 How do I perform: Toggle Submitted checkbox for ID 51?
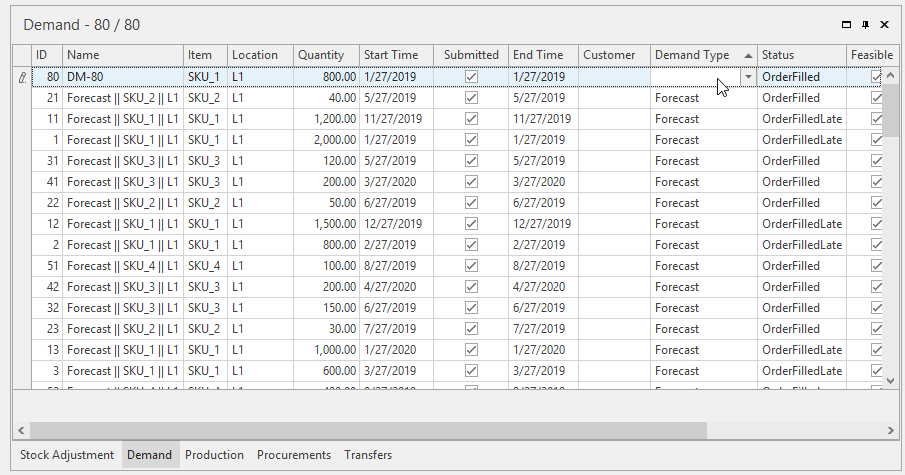(472, 265)
